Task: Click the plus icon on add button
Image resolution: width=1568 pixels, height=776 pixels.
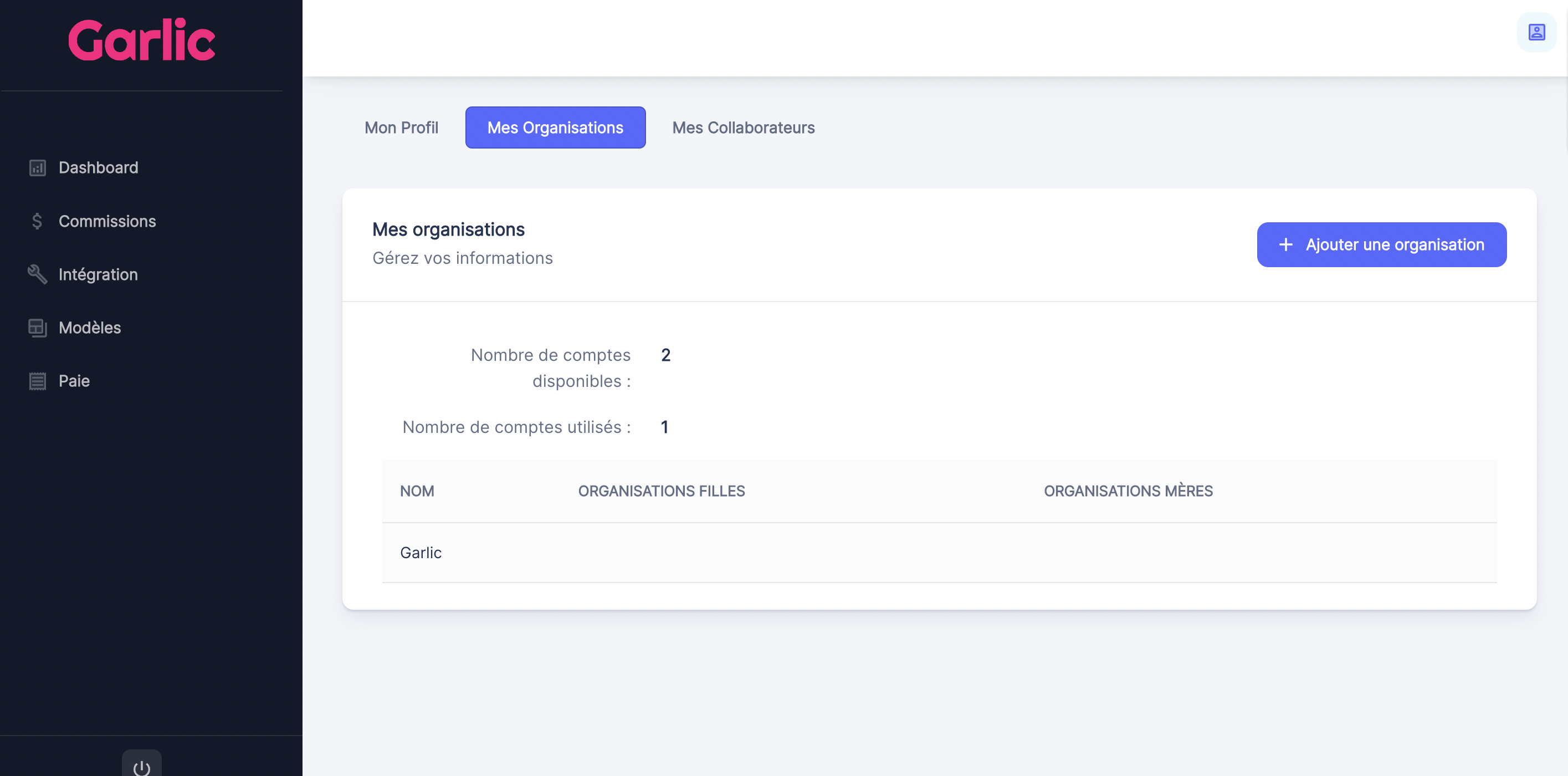Action: coord(1285,245)
